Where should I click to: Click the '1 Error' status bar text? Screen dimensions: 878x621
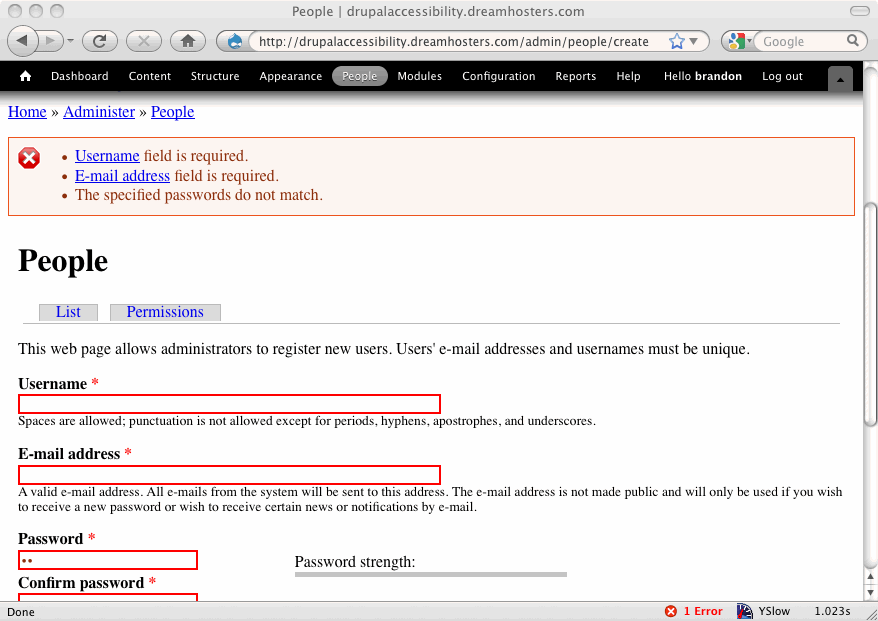703,611
